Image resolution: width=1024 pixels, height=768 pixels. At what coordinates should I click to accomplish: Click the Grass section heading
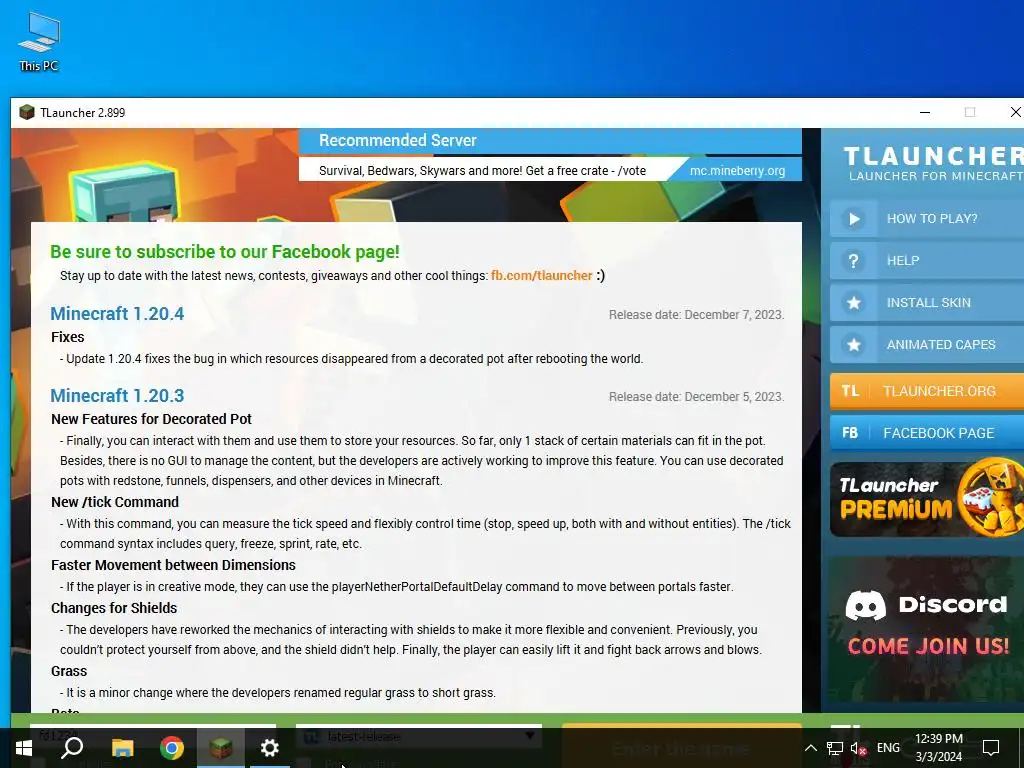click(x=69, y=671)
